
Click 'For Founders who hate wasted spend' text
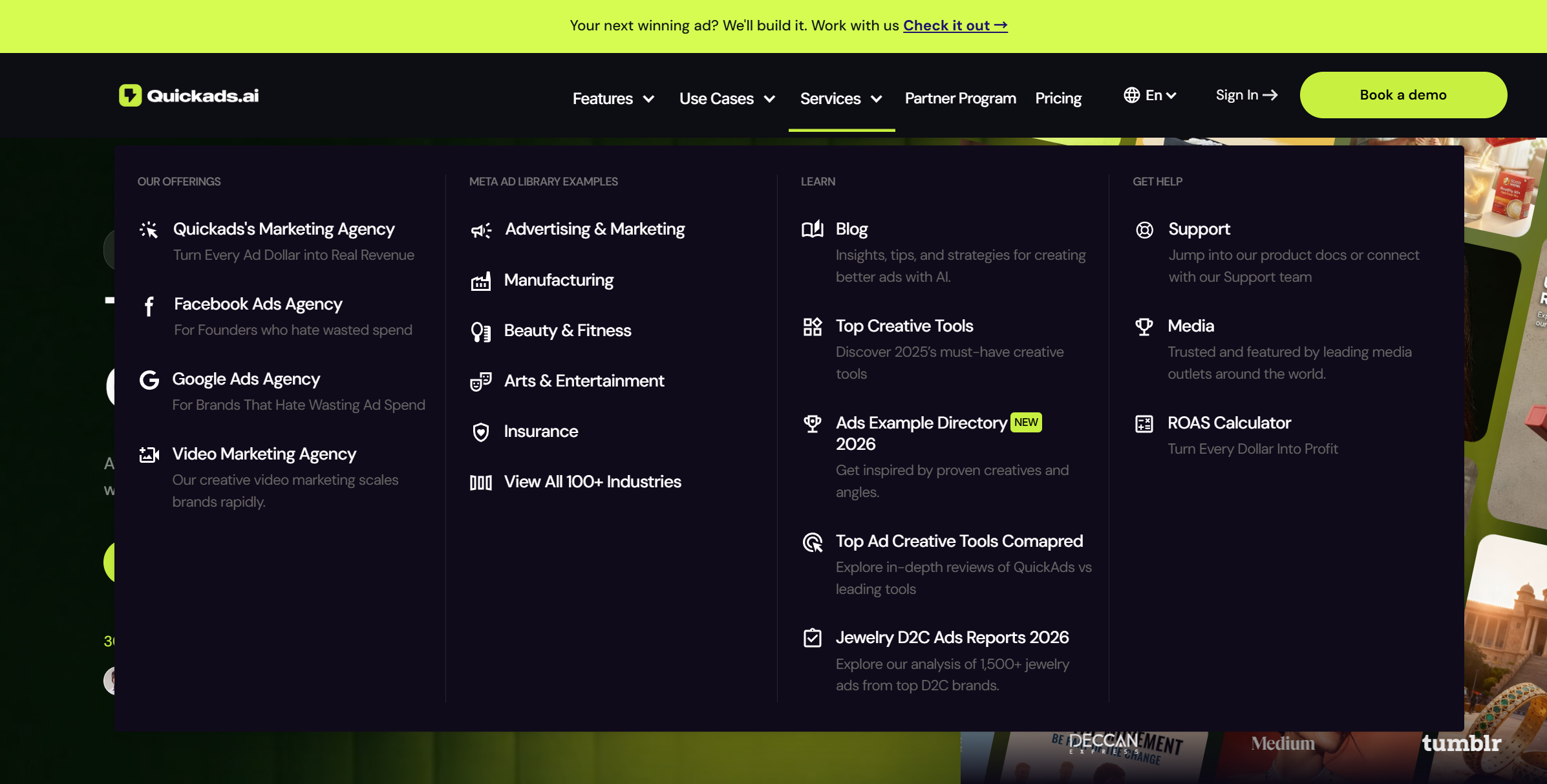point(293,330)
